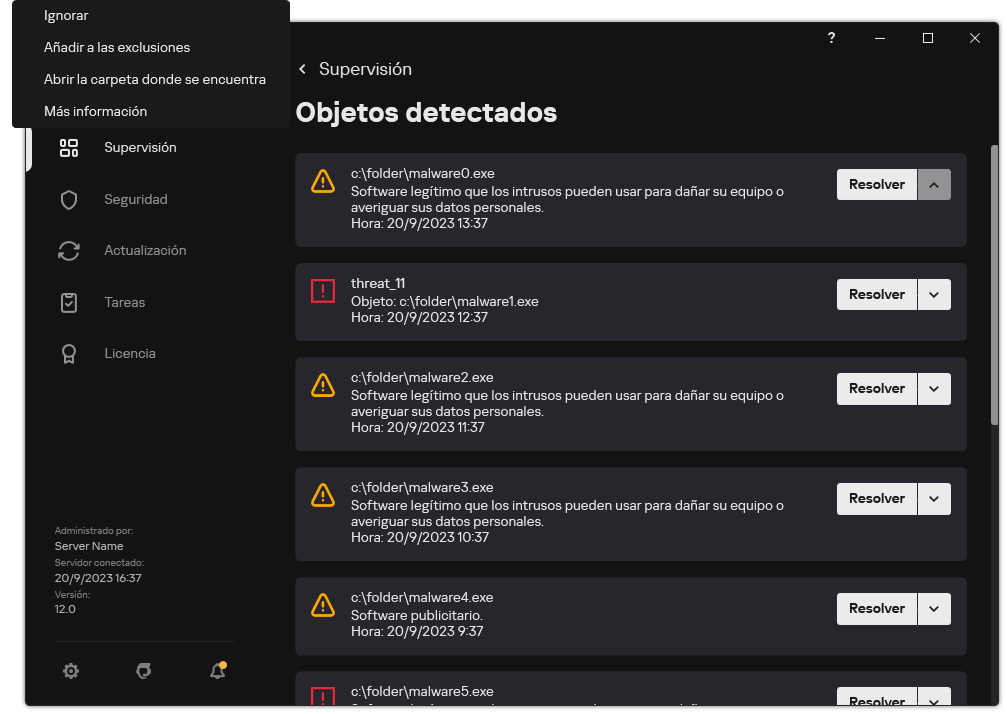This screenshot has width=1007, height=714.
Task: Click Resolver on the threat_11 entry
Action: (876, 294)
